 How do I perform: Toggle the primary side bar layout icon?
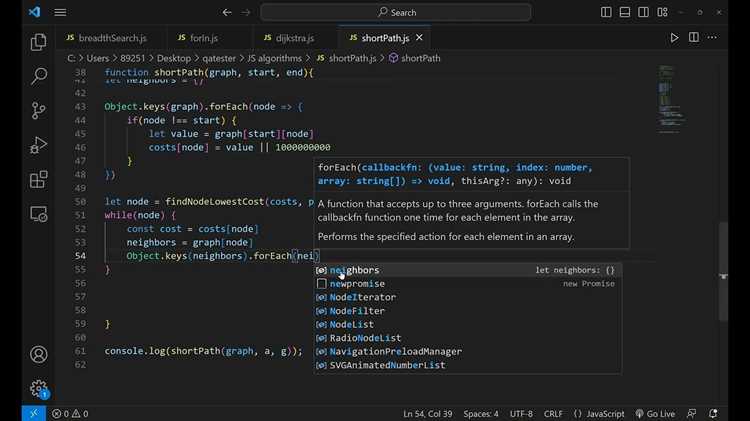(606, 12)
